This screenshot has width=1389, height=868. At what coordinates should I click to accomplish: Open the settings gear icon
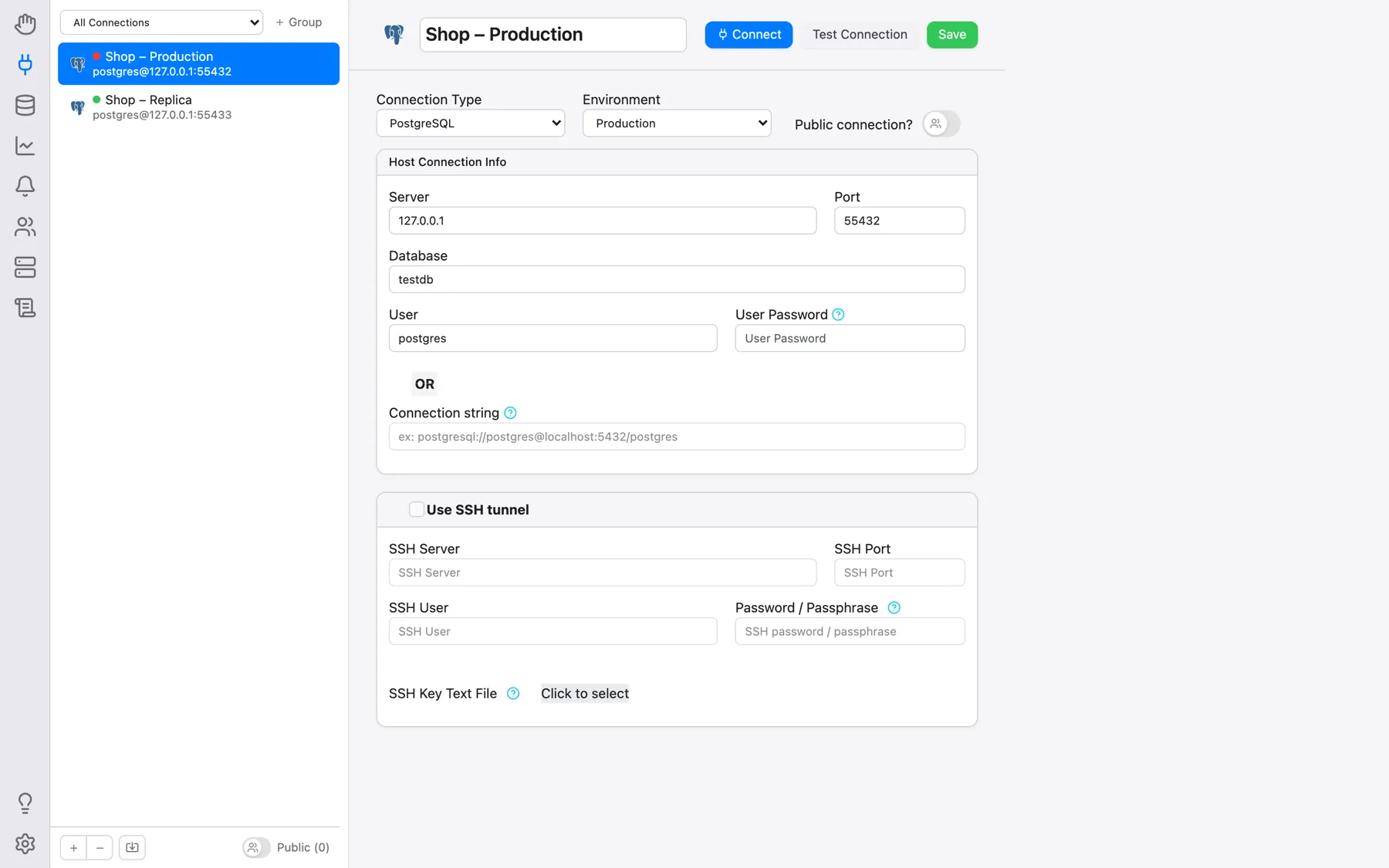25,843
